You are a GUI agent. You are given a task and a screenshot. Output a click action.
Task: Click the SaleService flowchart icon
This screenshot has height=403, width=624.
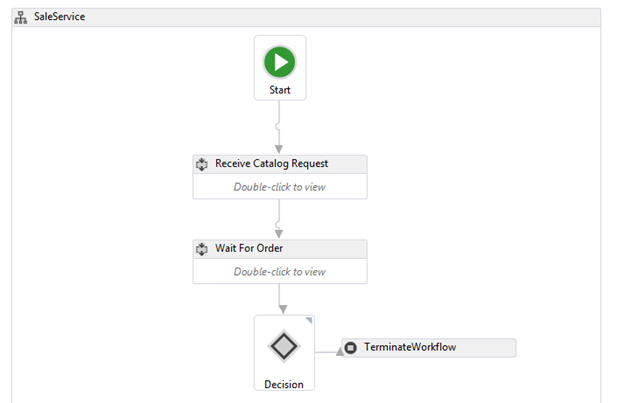21,18
